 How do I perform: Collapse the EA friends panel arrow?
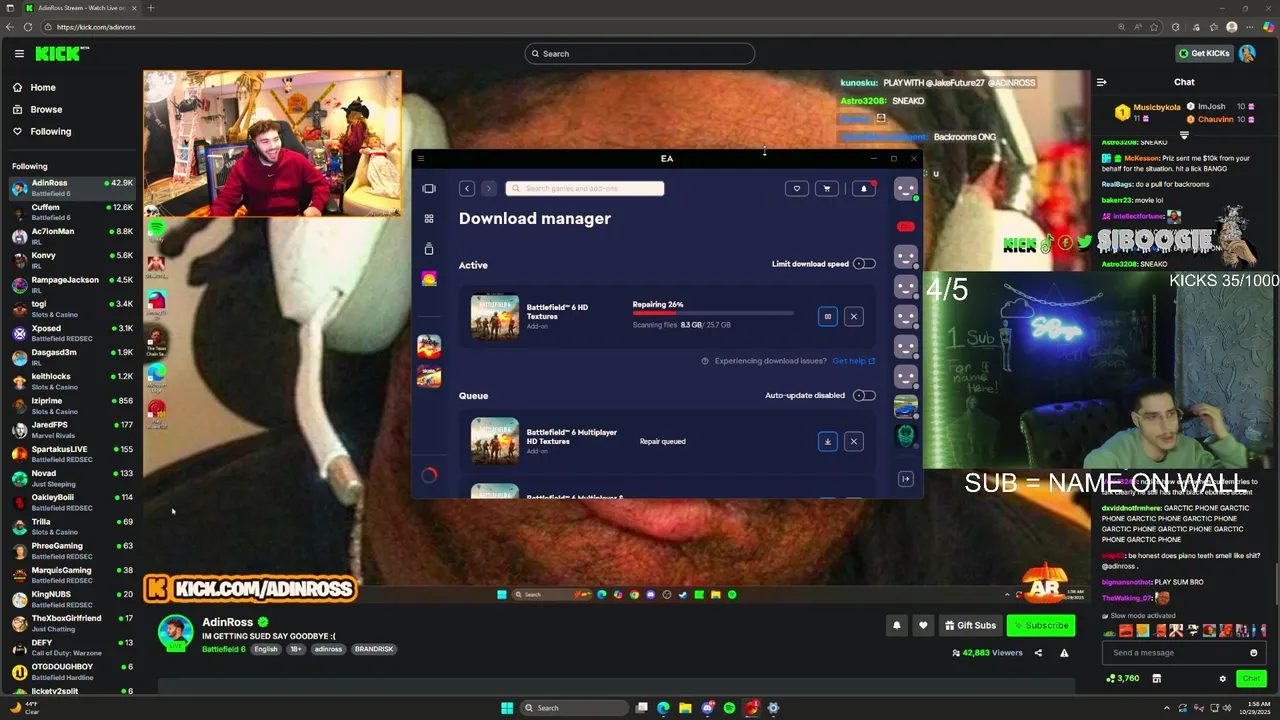[x=905, y=479]
